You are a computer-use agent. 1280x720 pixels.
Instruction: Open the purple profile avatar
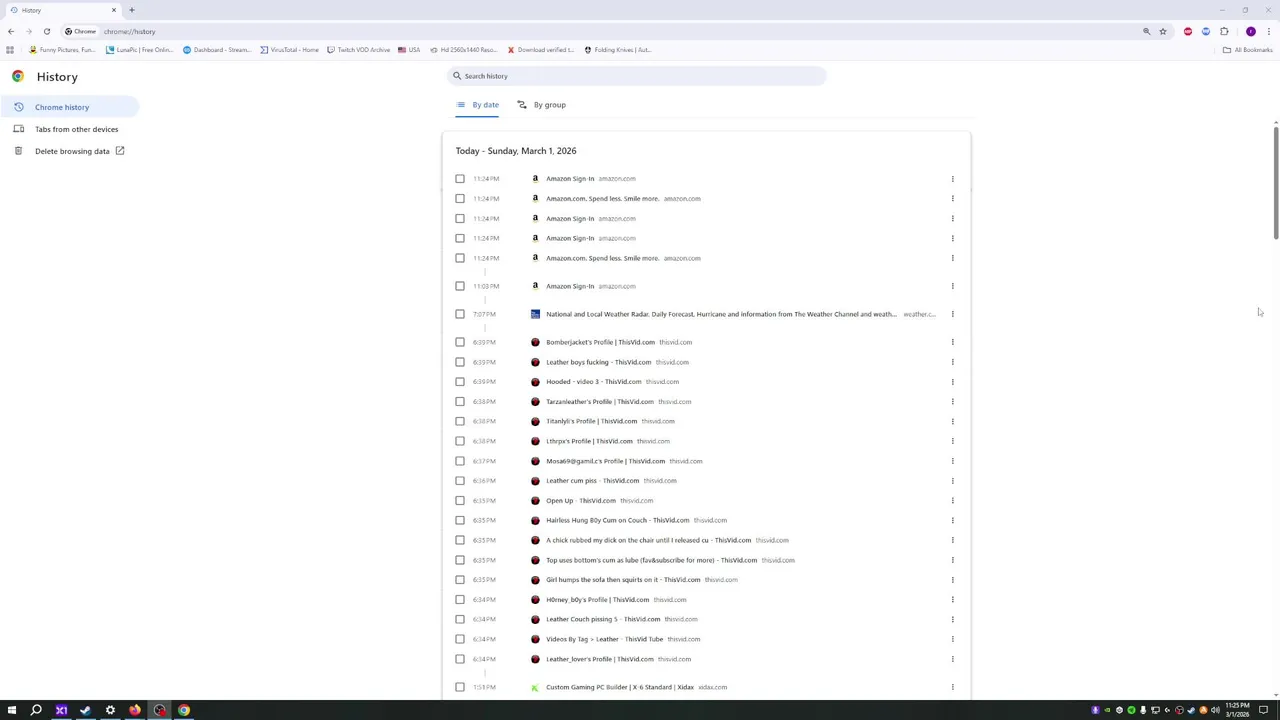[x=1250, y=31]
